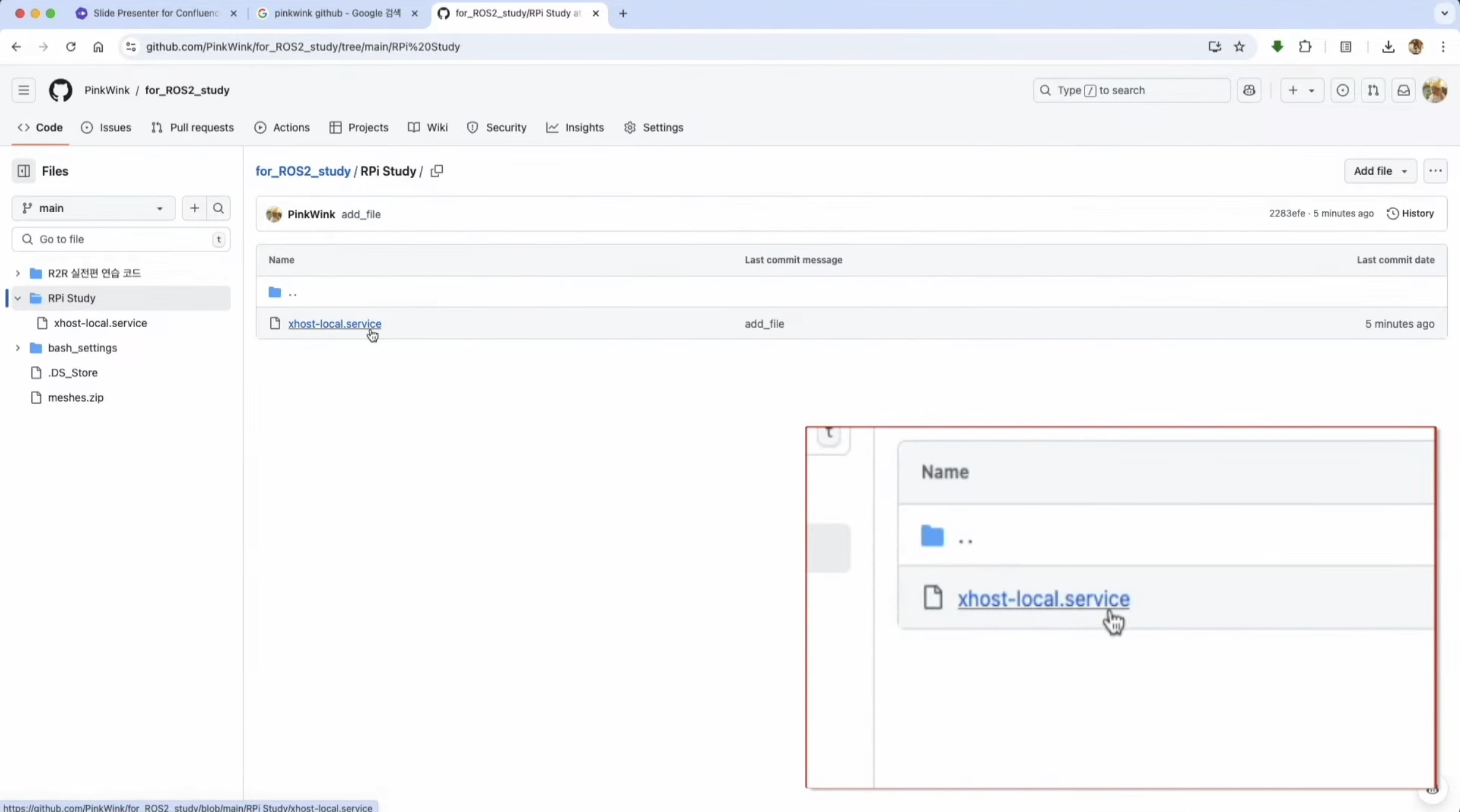Open the xhost-local.service file link
The image size is (1460, 812).
334,324
